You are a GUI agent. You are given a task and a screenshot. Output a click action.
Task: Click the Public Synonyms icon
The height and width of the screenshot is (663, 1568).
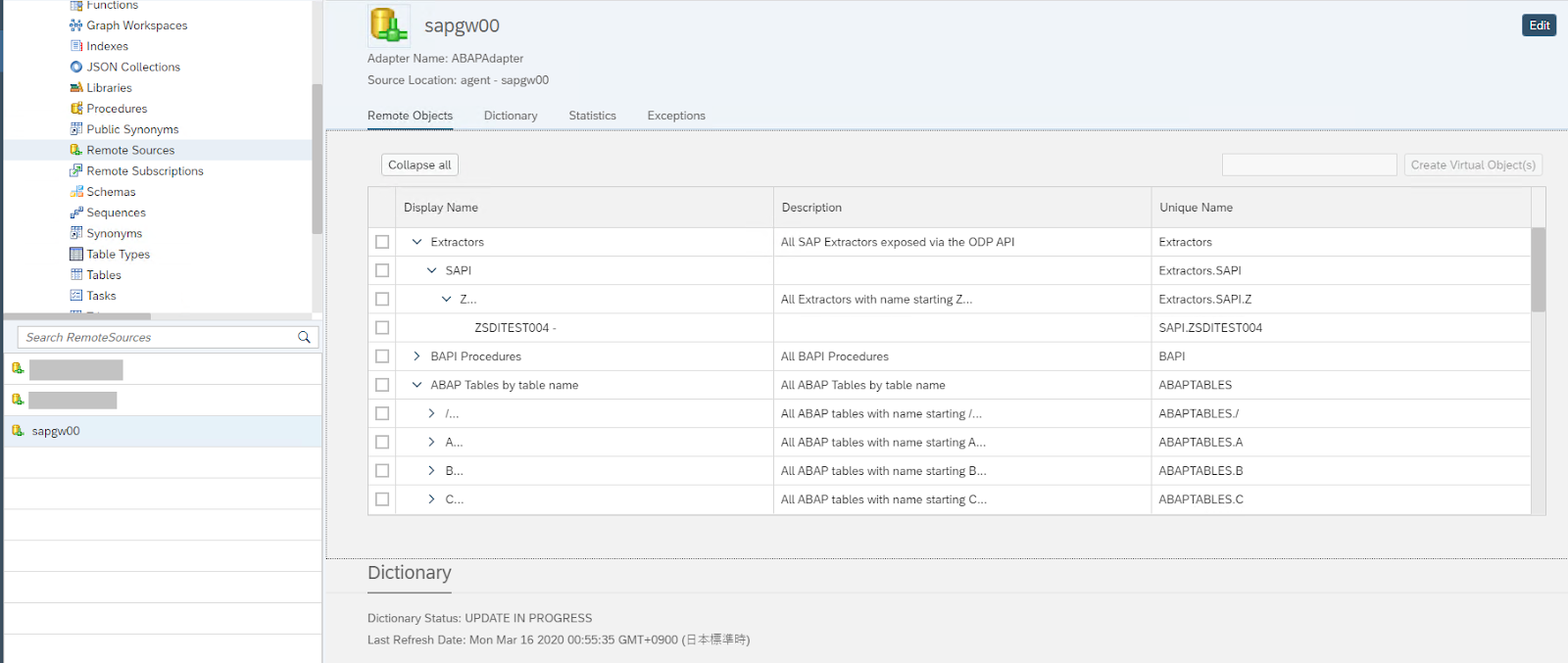click(x=76, y=129)
